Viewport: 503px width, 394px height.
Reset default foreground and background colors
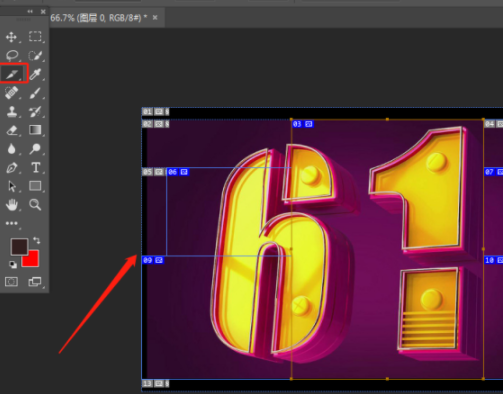(13, 265)
